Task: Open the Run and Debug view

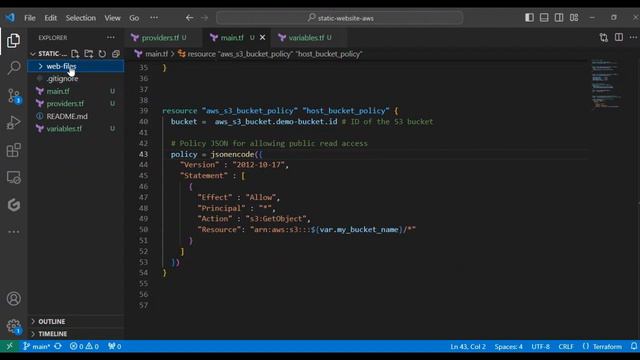Action: [x=13, y=122]
